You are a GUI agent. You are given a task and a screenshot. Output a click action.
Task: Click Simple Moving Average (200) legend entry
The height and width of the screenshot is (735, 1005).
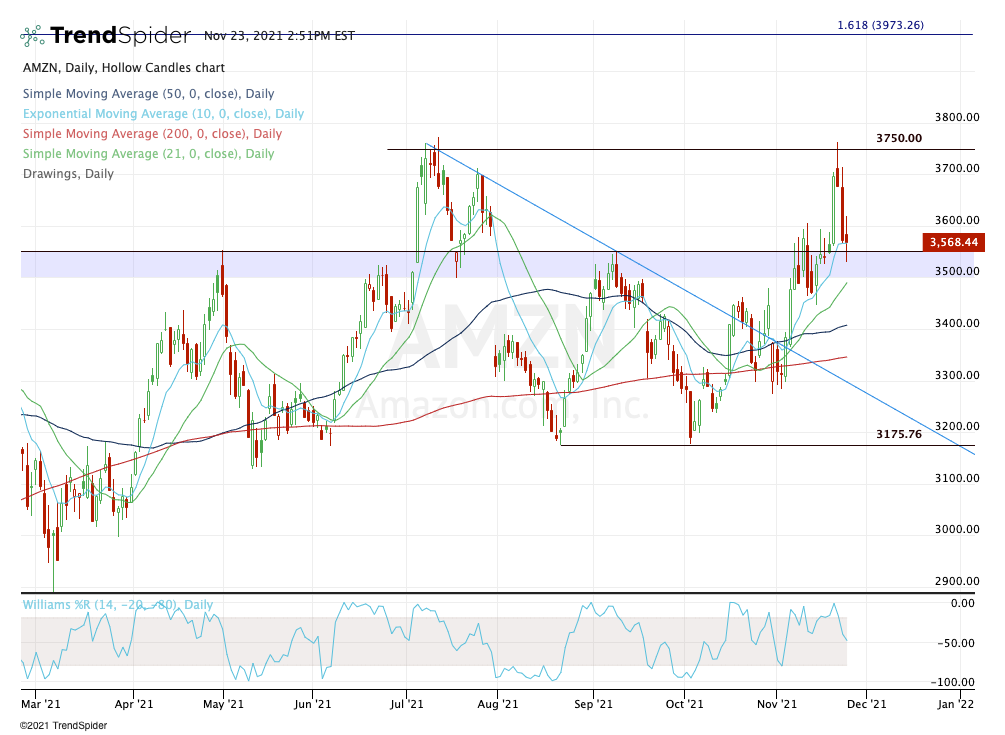tap(153, 134)
